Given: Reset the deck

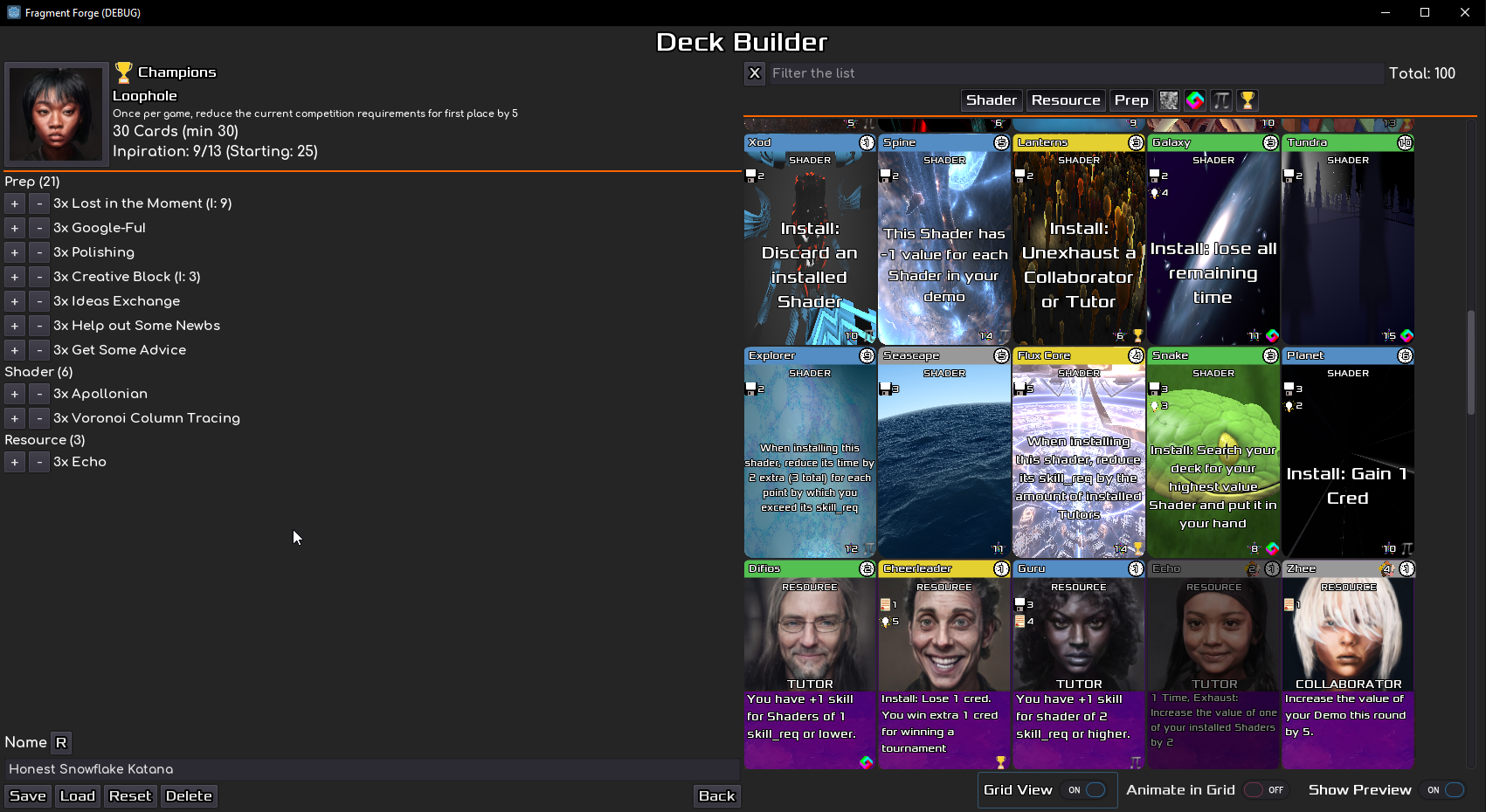Looking at the screenshot, I should [130, 796].
